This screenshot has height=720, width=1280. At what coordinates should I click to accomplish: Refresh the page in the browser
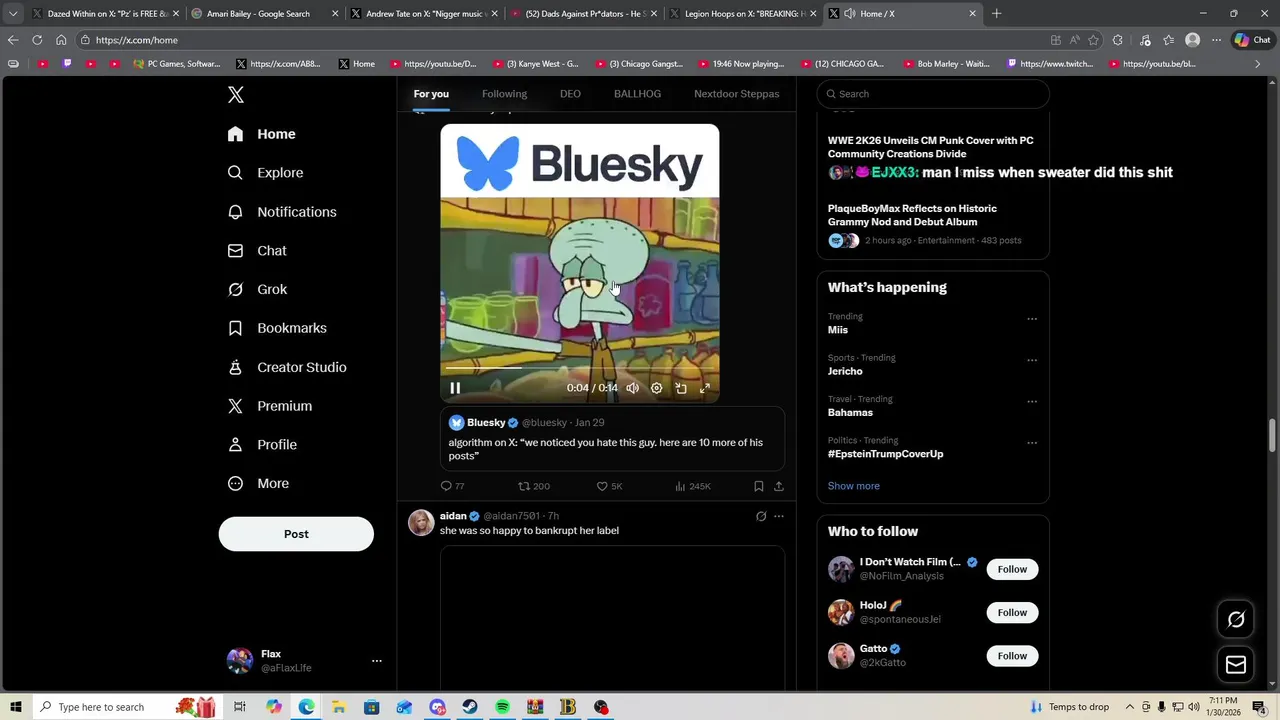click(37, 40)
